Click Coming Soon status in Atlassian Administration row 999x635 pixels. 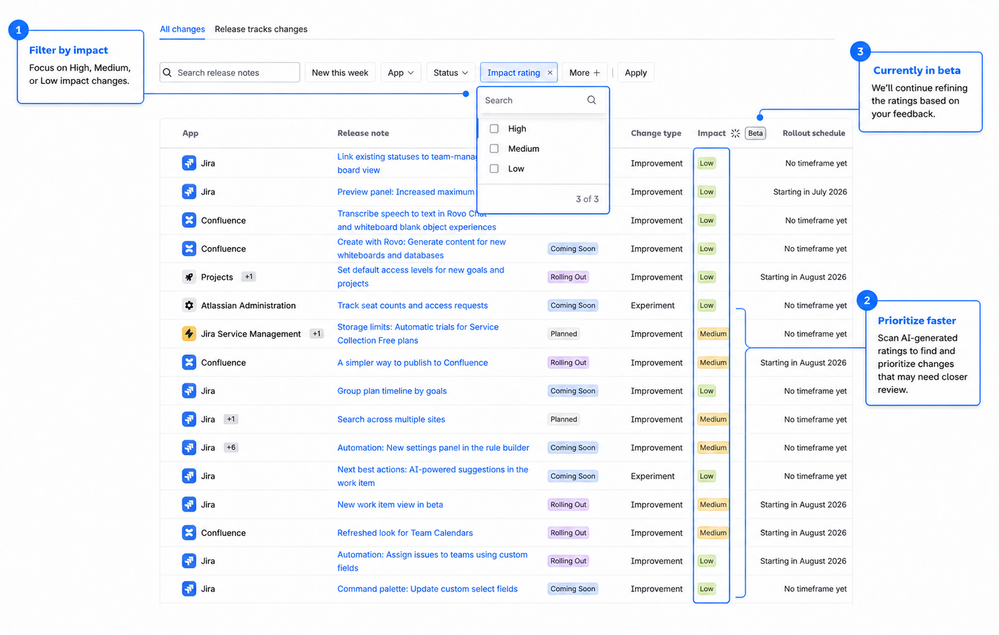click(573, 305)
